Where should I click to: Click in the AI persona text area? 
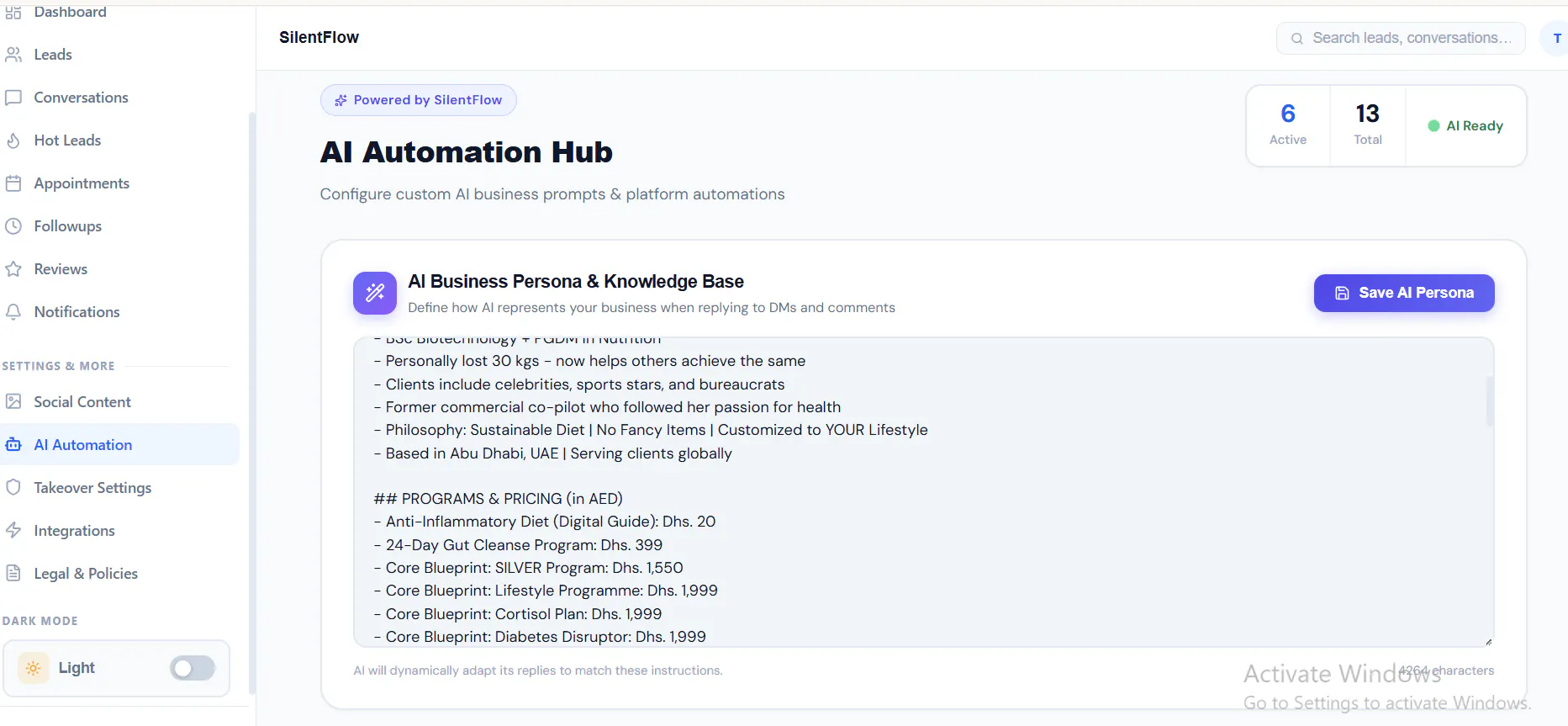923,492
